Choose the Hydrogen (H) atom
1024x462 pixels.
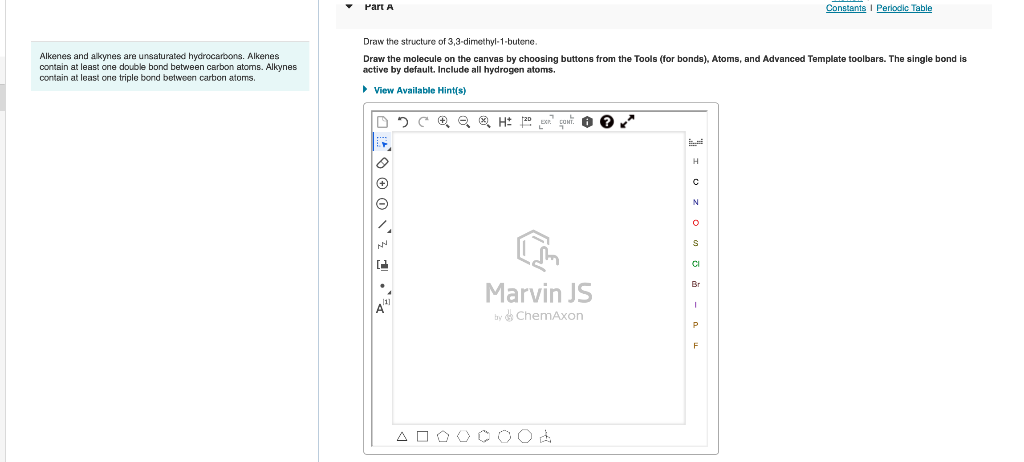point(696,161)
